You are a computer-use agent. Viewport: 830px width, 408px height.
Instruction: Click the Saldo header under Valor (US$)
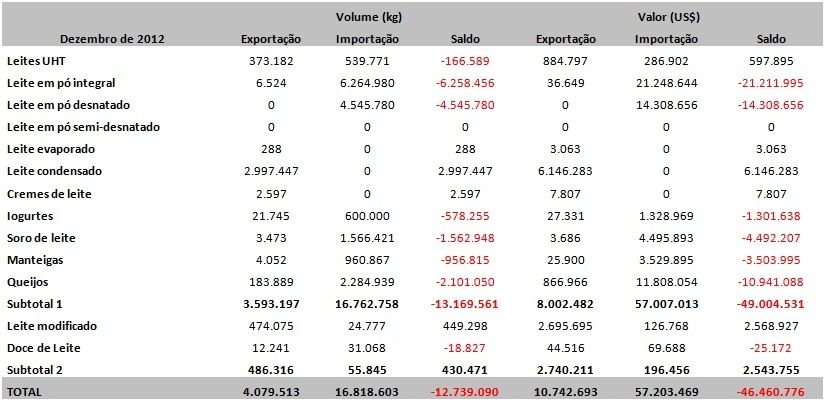coord(769,39)
